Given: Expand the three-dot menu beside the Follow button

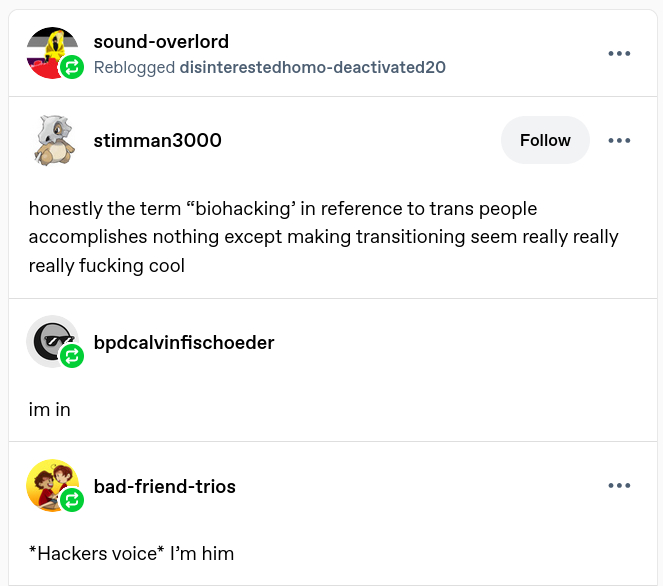Looking at the screenshot, I should [x=619, y=140].
